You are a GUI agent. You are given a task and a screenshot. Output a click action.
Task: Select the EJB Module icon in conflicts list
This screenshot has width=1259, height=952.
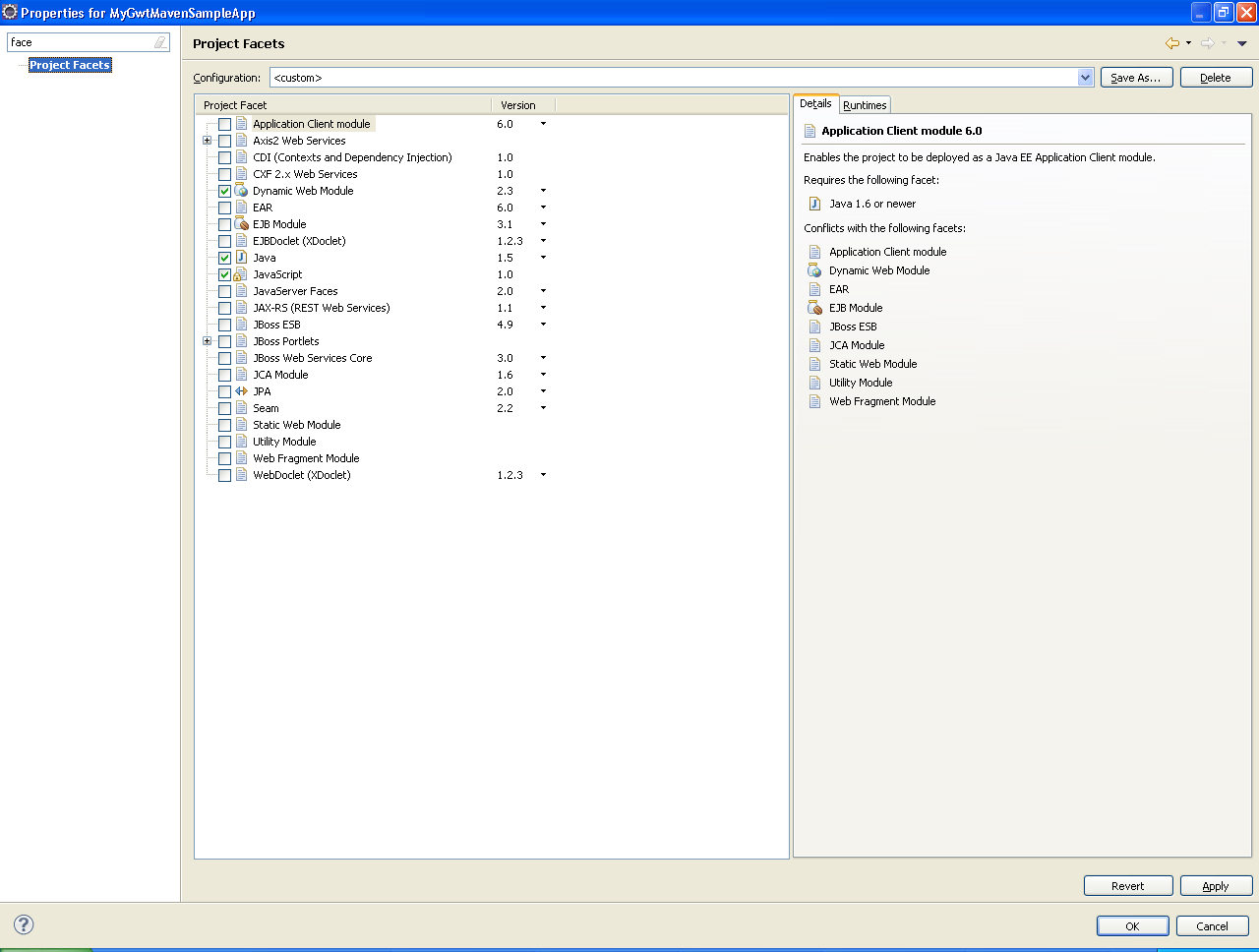coord(814,307)
